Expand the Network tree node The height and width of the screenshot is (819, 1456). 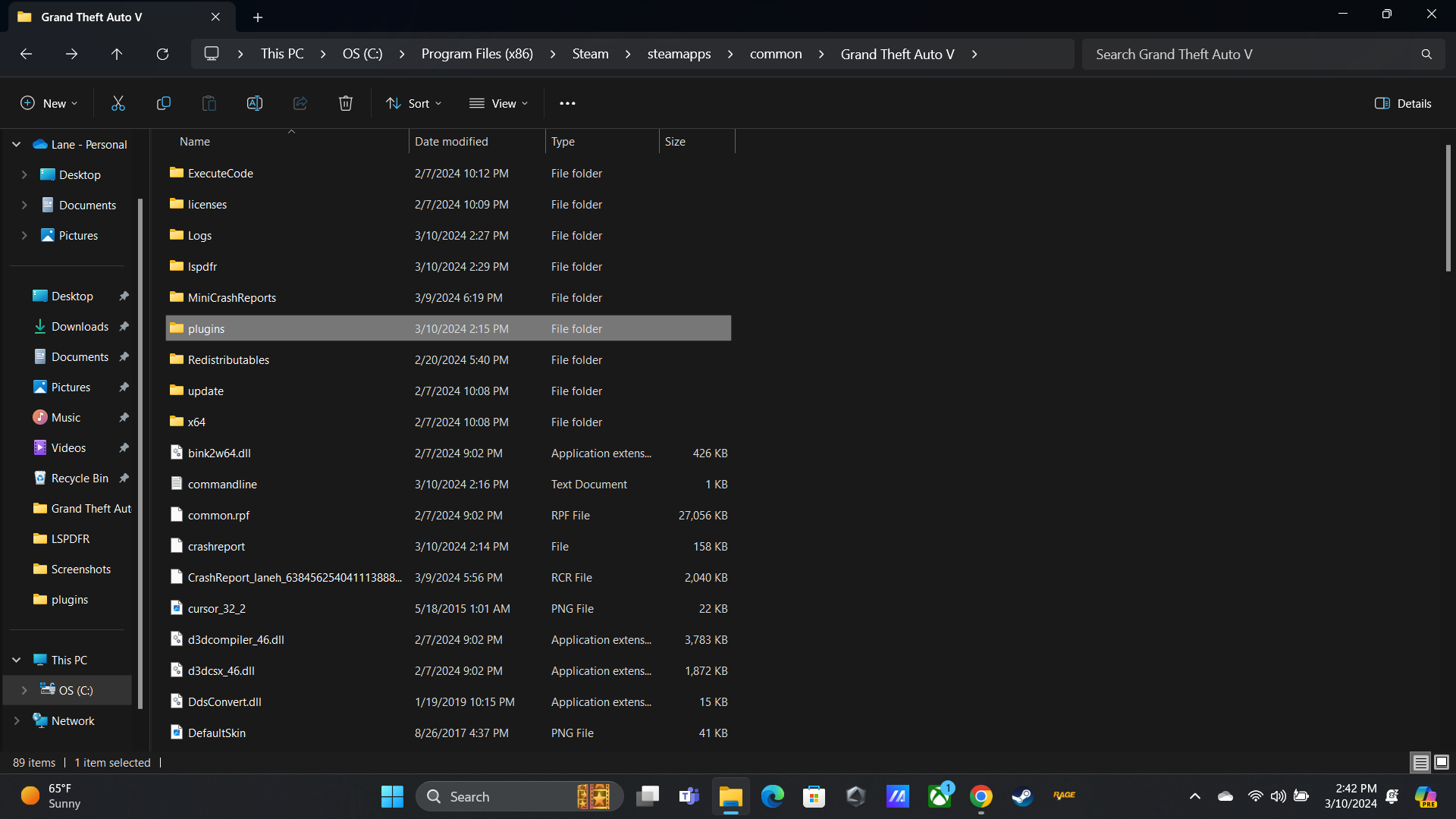click(x=17, y=720)
